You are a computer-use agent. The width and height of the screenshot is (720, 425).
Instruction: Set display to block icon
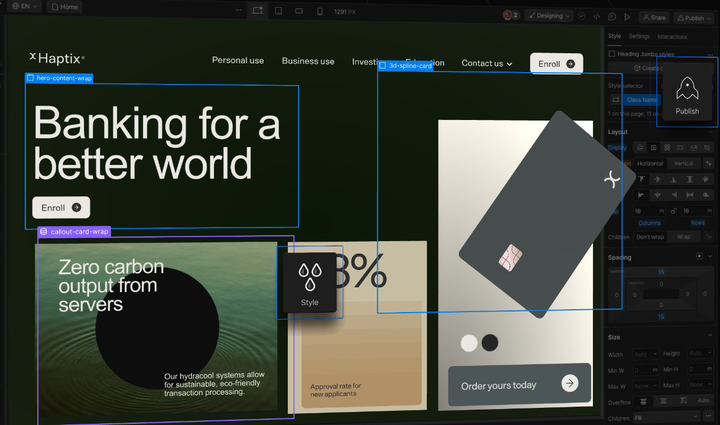click(x=640, y=147)
